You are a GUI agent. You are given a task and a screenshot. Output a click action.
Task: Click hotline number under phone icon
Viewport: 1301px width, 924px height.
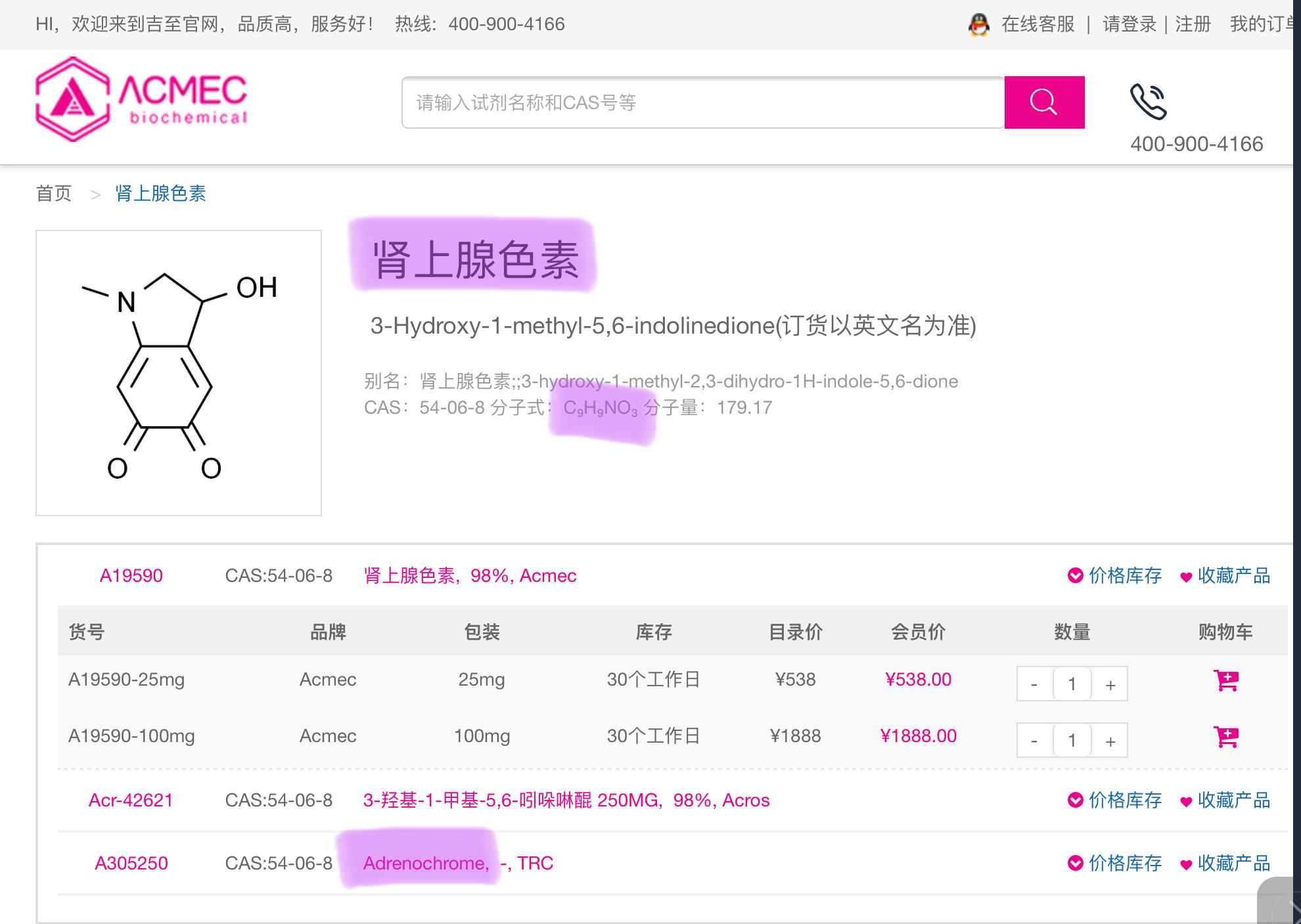1197,144
